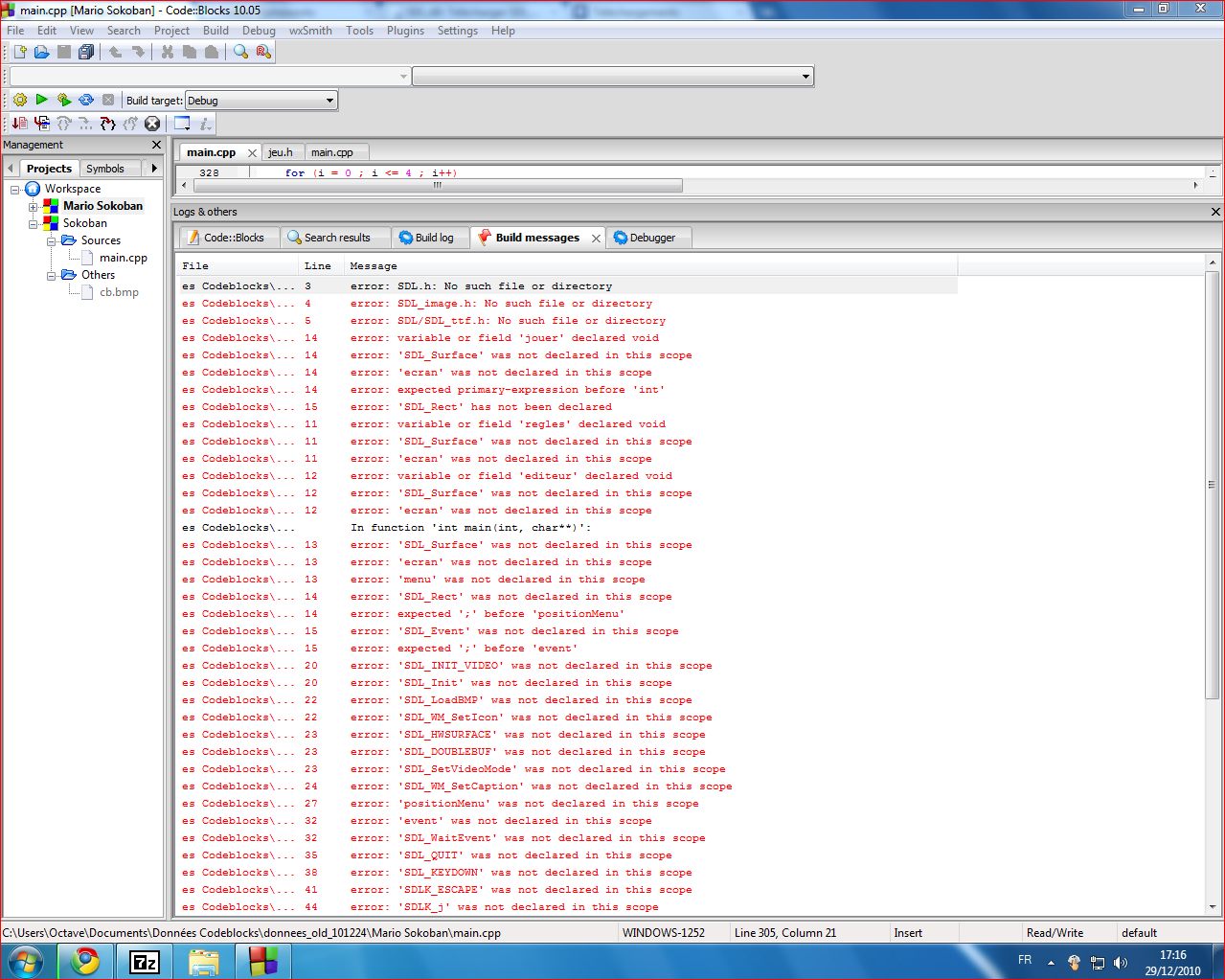Click the Open file toolbar icon

tap(41, 52)
